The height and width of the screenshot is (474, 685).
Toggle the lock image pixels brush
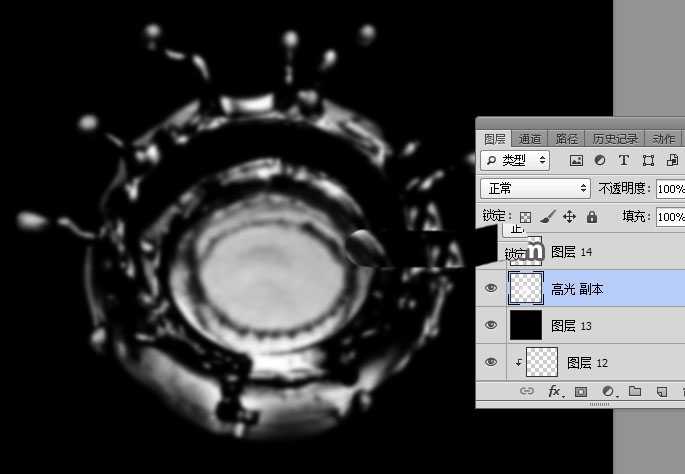[x=547, y=216]
